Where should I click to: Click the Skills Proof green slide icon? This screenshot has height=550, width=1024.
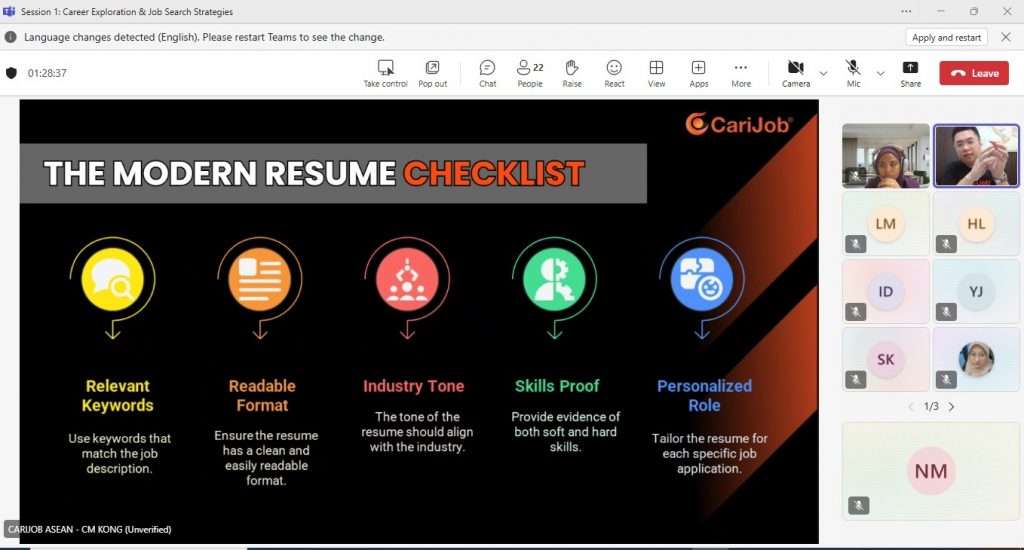(554, 280)
